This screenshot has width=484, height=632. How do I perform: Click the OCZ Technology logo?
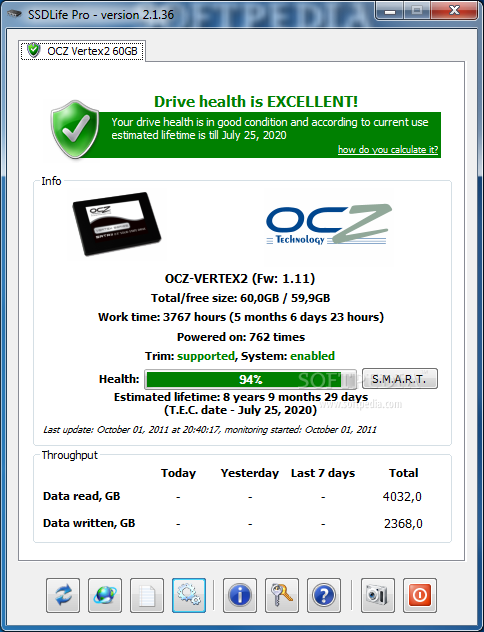click(x=329, y=225)
